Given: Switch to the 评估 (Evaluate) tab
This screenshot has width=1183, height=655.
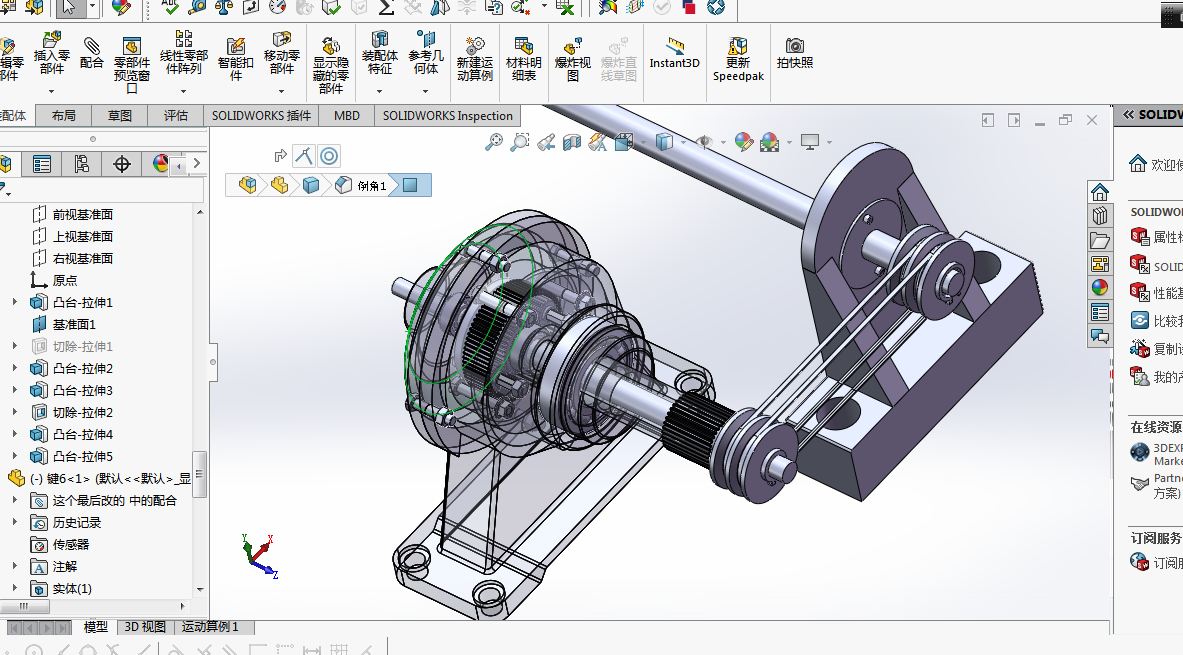Looking at the screenshot, I should click(175, 115).
